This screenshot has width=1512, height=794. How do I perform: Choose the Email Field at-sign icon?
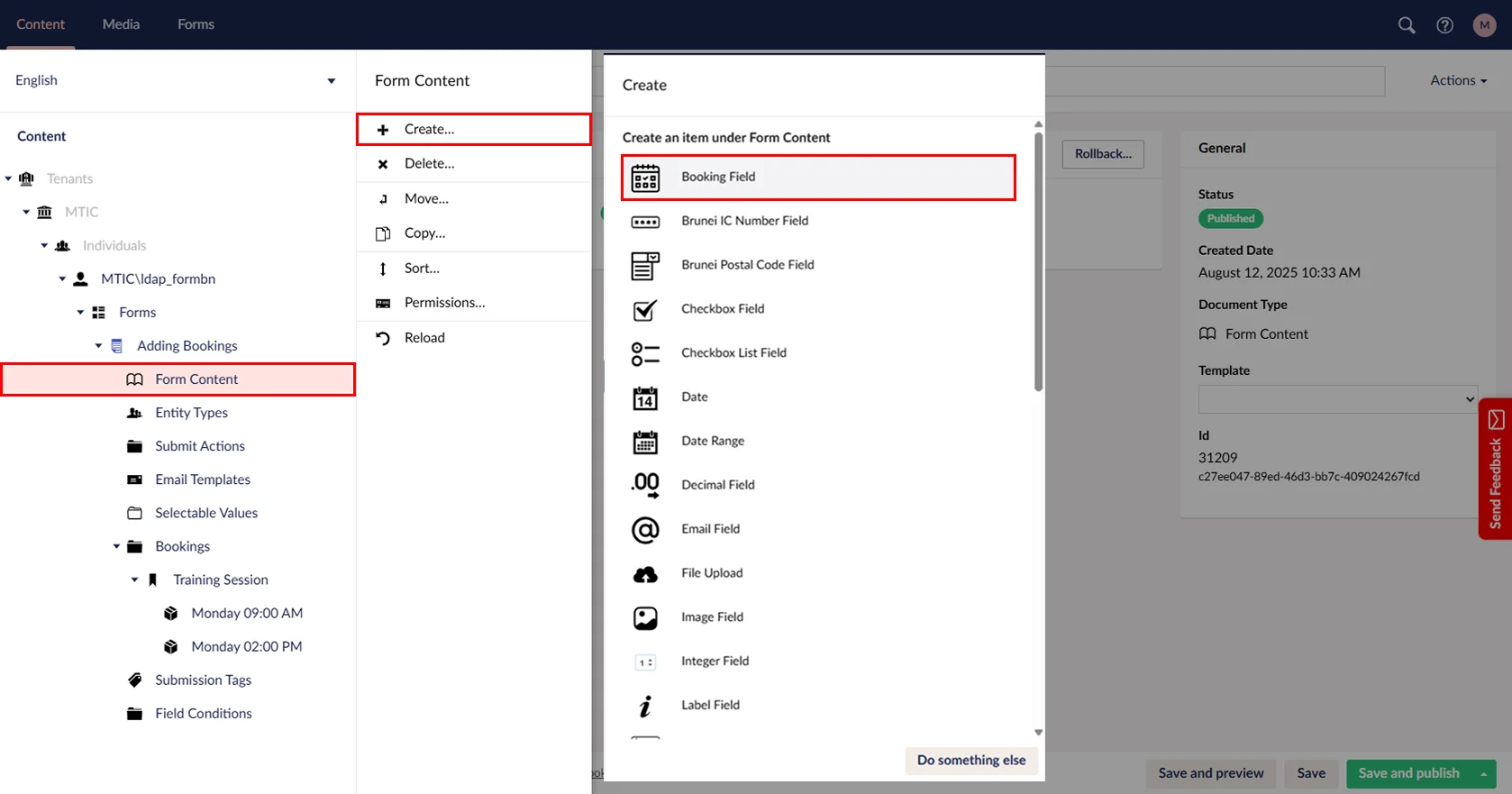pyautogui.click(x=645, y=530)
